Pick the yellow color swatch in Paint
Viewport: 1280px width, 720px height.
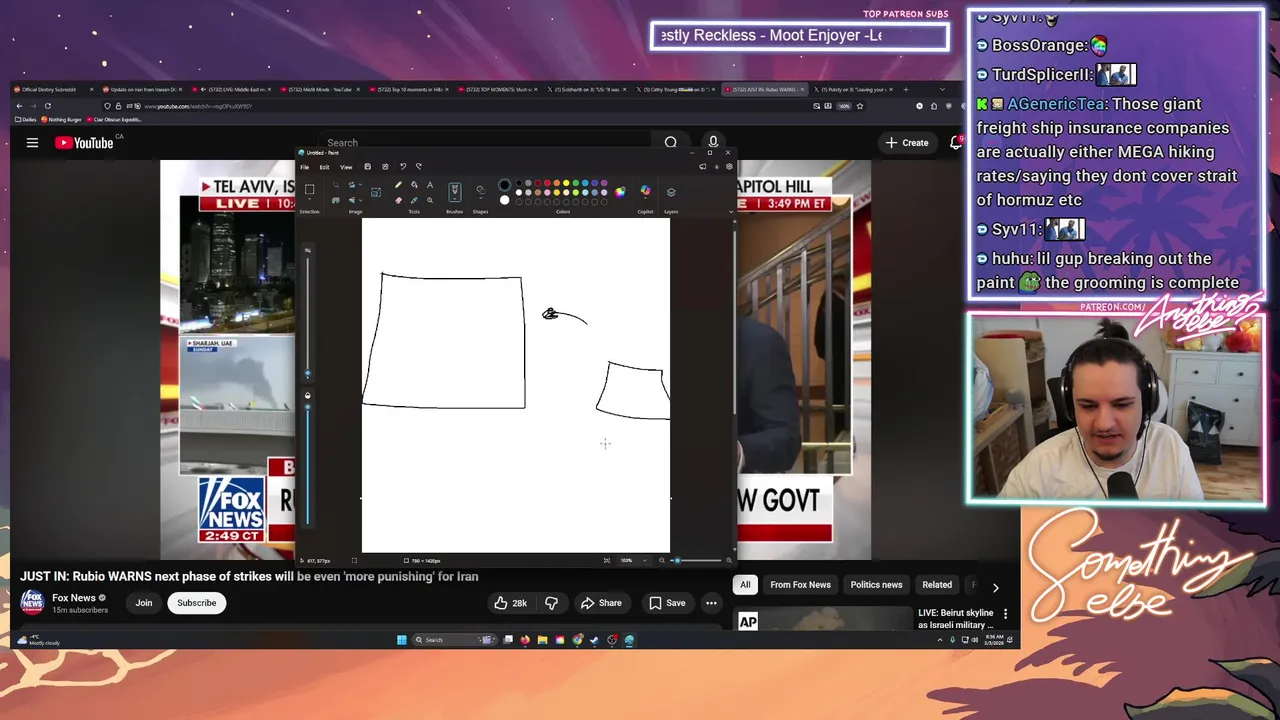click(x=566, y=183)
